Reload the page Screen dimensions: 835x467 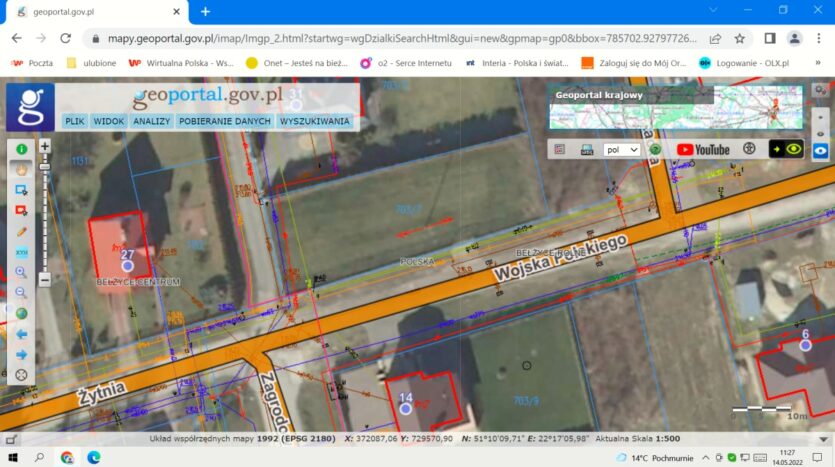click(66, 38)
